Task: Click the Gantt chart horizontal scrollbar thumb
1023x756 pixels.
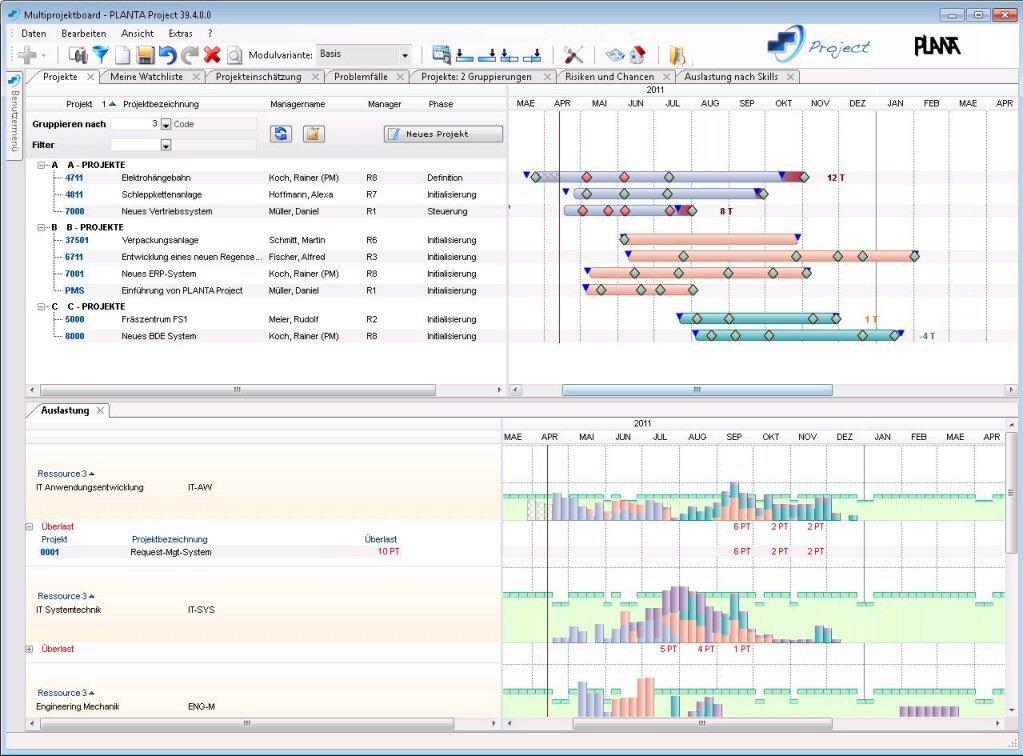Action: (696, 390)
